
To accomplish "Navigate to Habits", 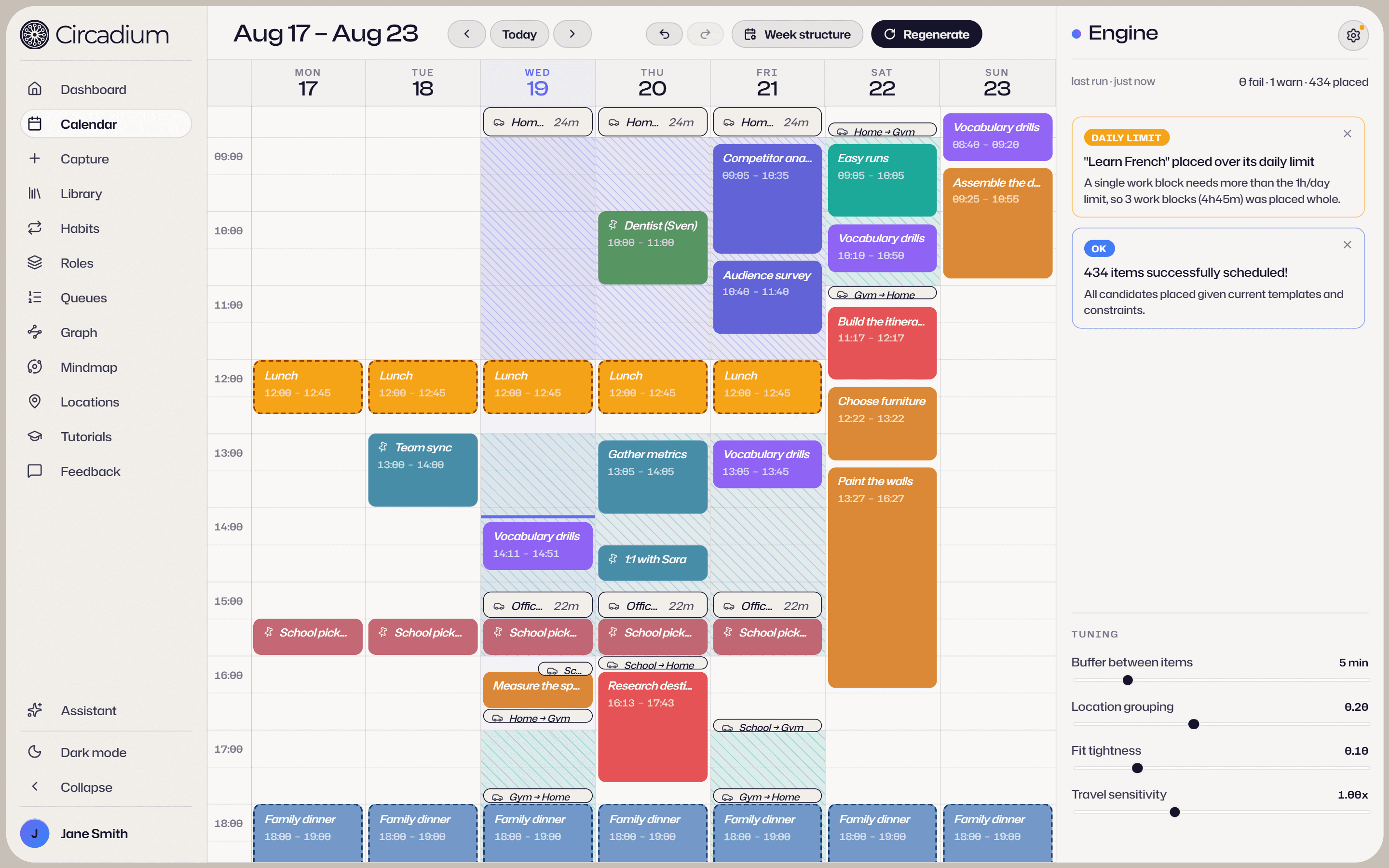I will point(106,229).
